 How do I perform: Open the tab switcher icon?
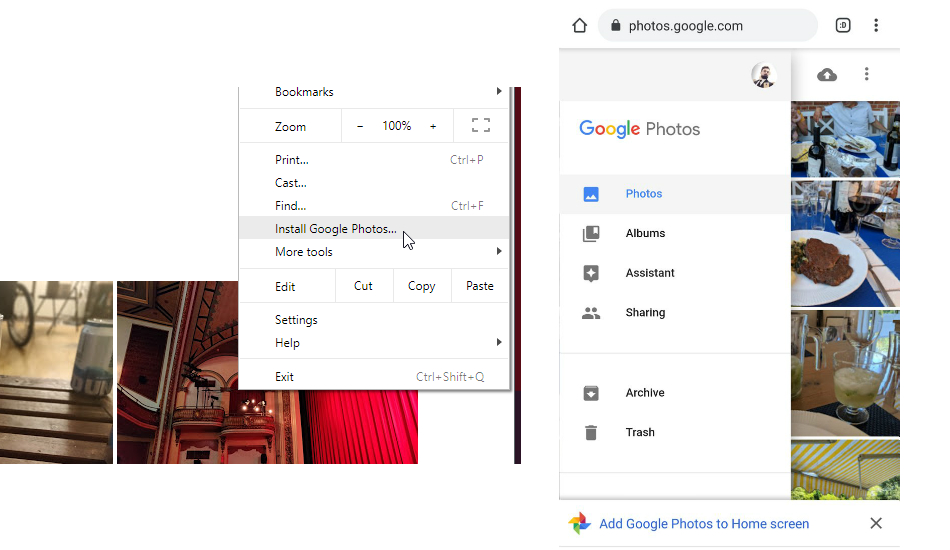[x=843, y=25]
